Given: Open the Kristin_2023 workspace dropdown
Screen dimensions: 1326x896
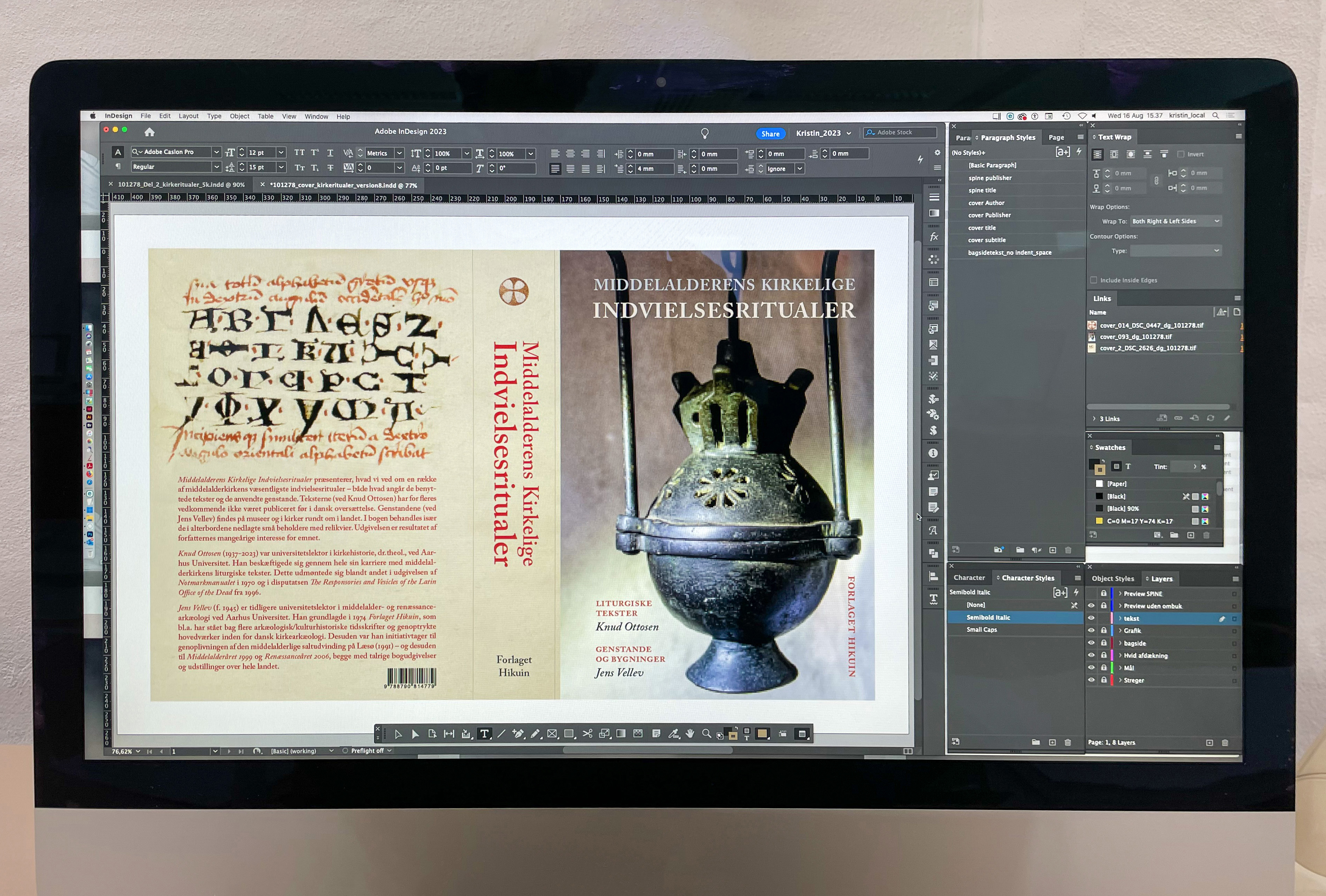Looking at the screenshot, I should pos(823,133).
